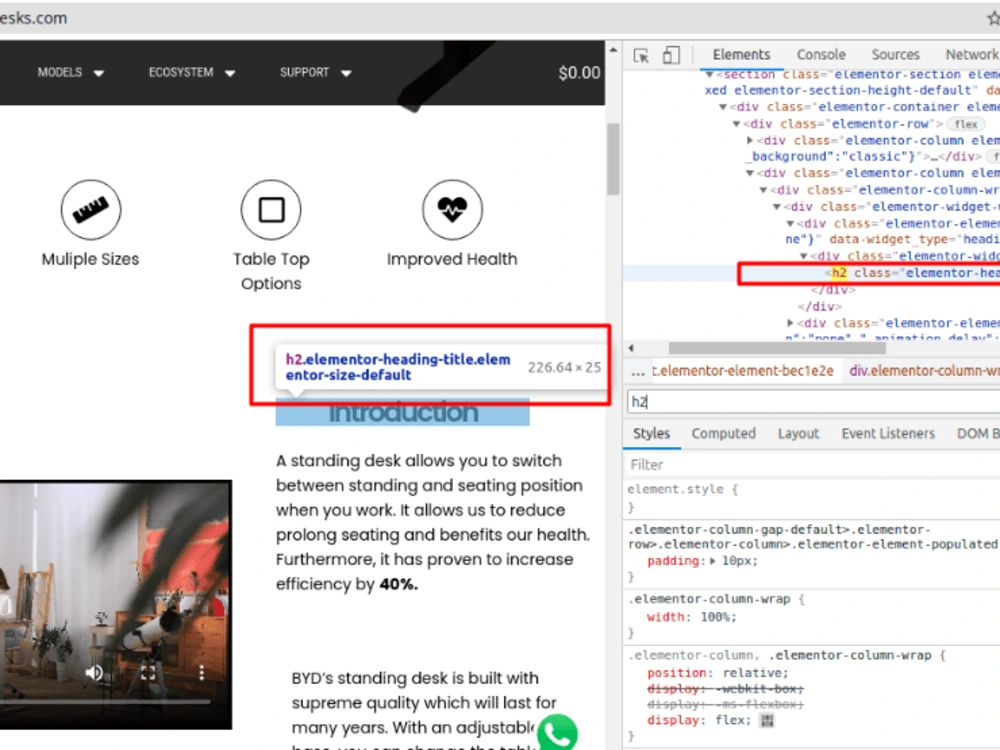
Task: Click the h2 search input field
Action: point(814,402)
